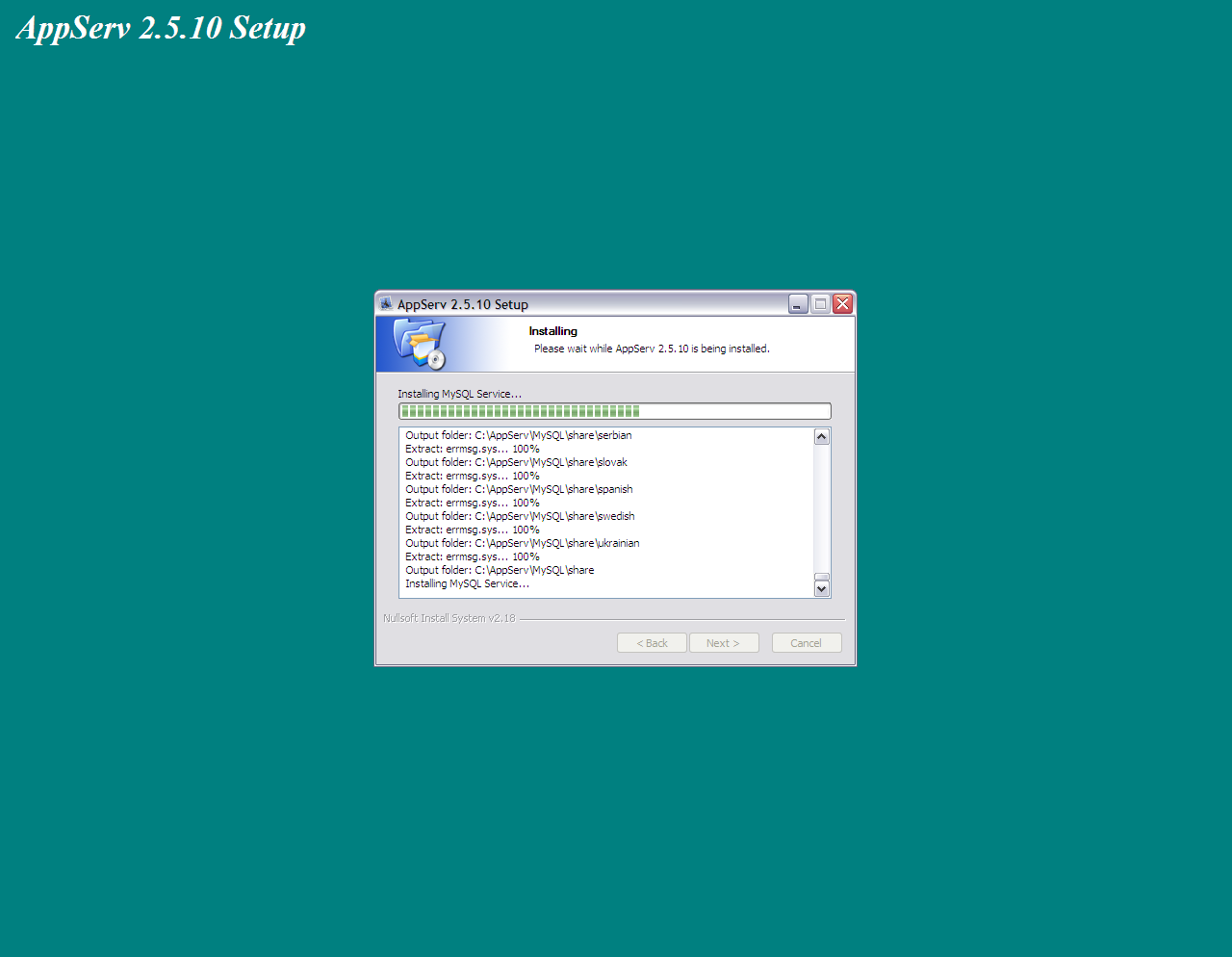Close the AppServ 2.5.10 Setup dialog

click(x=842, y=304)
